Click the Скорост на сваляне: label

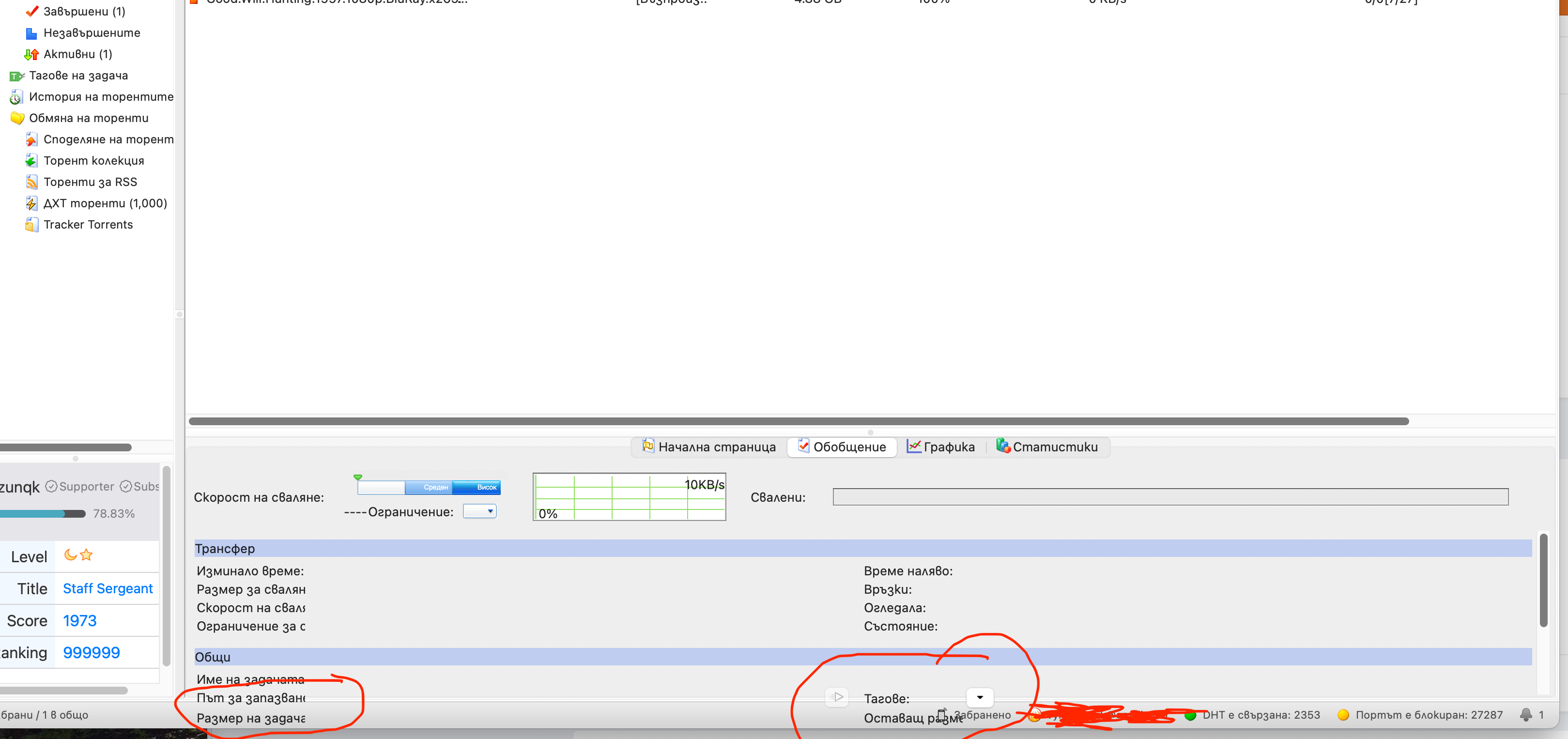(259, 497)
